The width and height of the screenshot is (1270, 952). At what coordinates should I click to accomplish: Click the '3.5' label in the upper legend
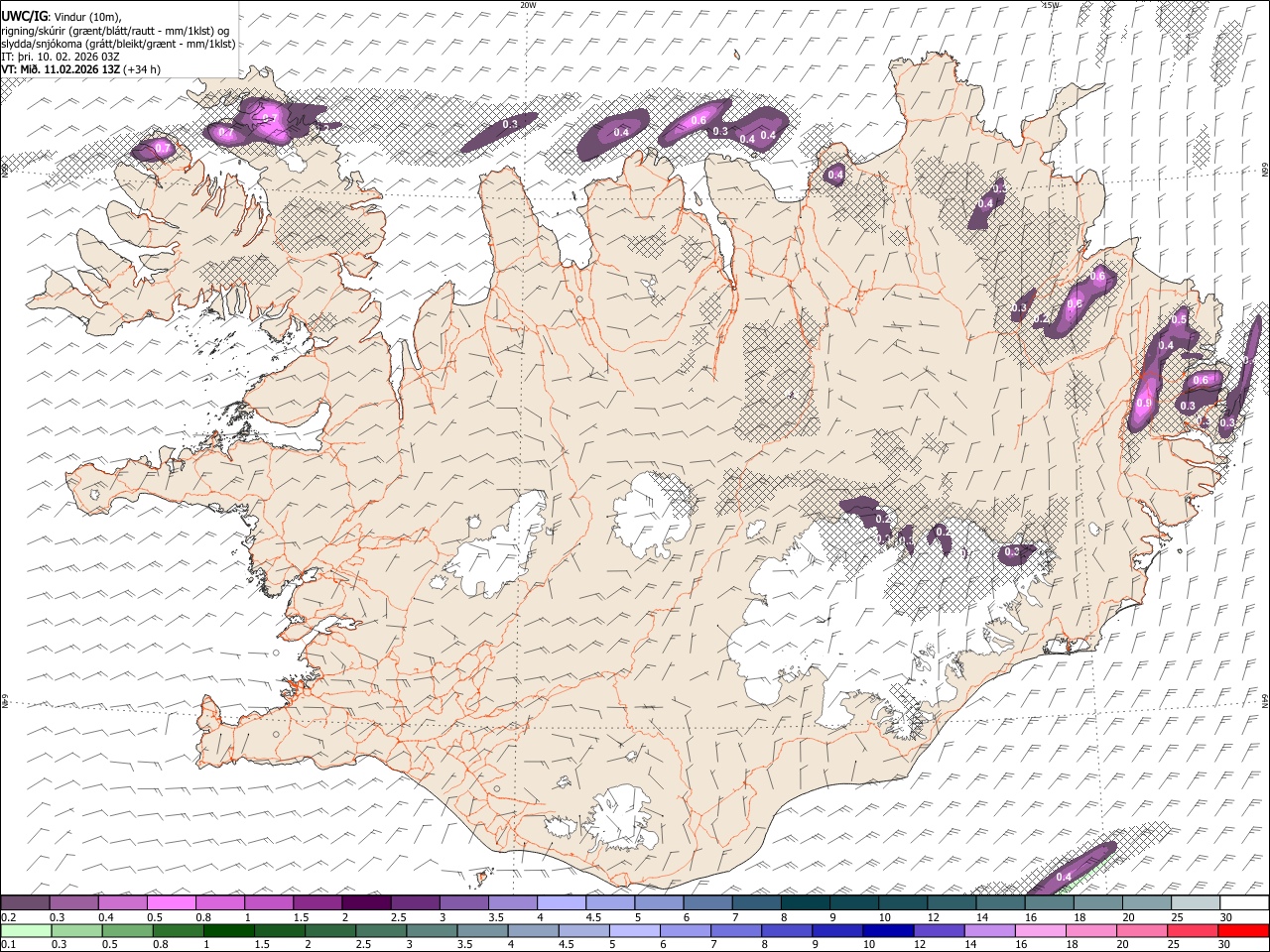[x=496, y=917]
